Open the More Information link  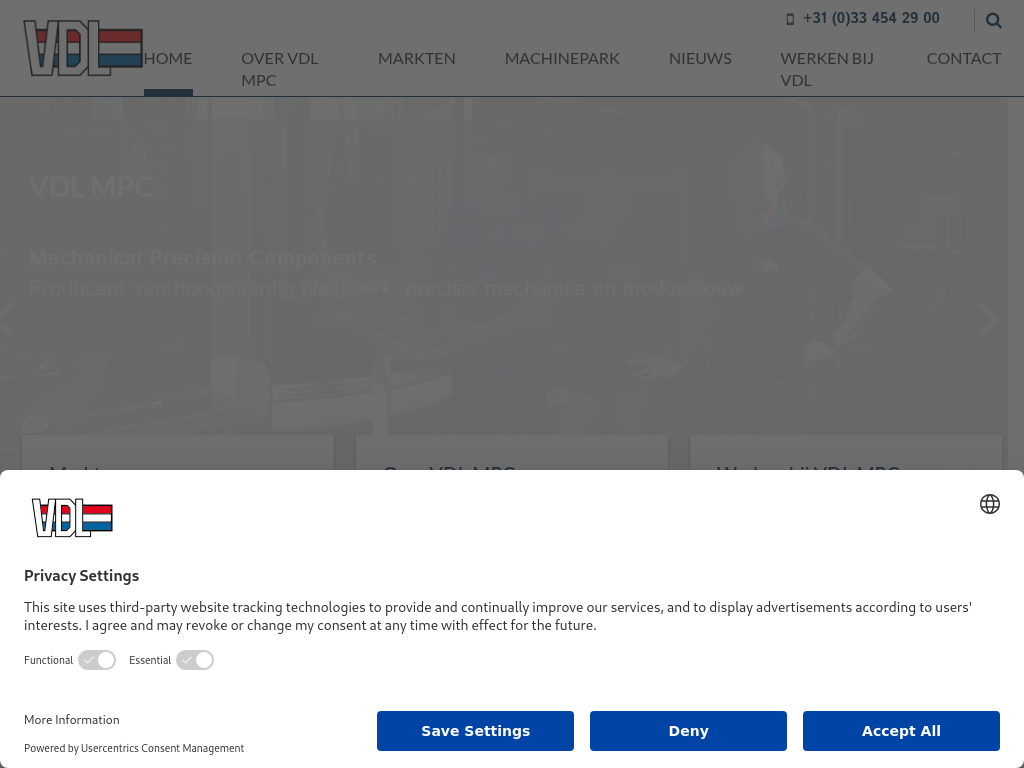[x=72, y=720]
